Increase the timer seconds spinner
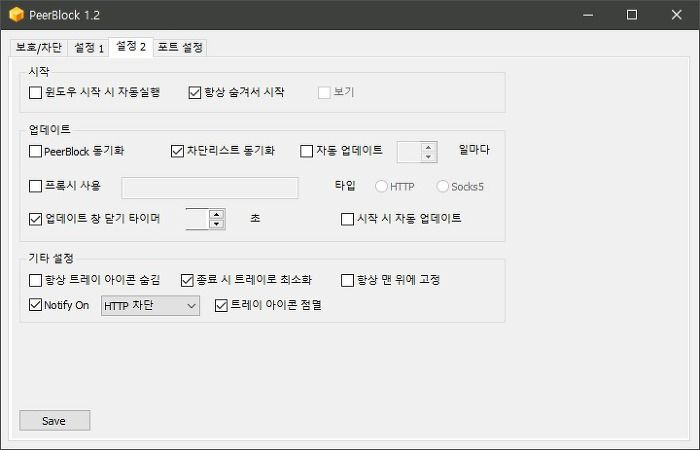 coord(217,214)
